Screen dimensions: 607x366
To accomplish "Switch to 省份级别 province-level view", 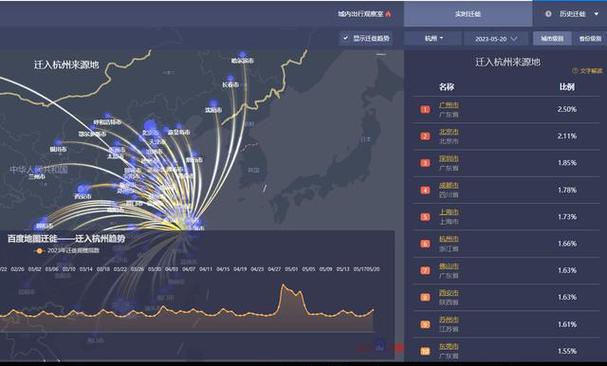I will tap(590, 38).
